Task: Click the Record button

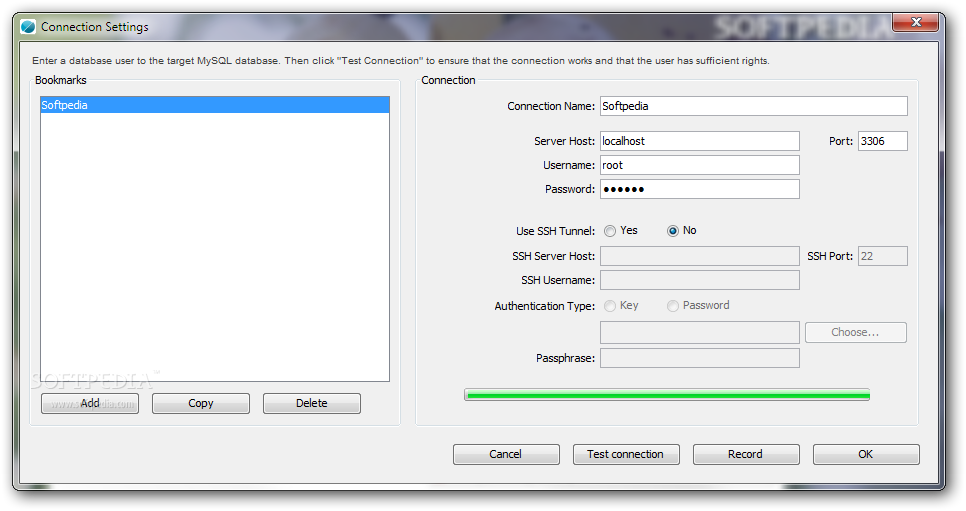Action: pos(746,454)
